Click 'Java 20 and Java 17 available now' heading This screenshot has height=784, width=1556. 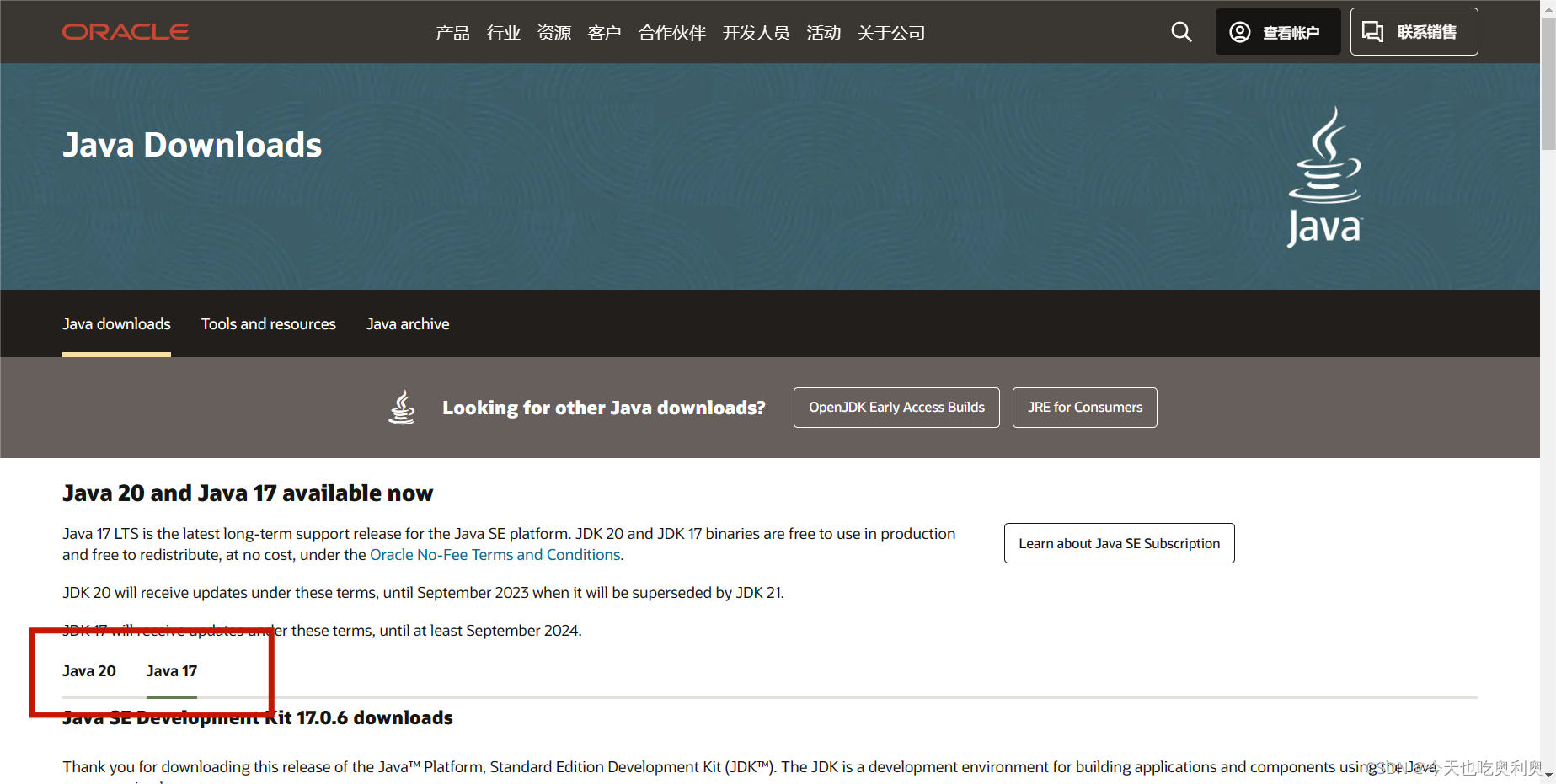coord(248,493)
